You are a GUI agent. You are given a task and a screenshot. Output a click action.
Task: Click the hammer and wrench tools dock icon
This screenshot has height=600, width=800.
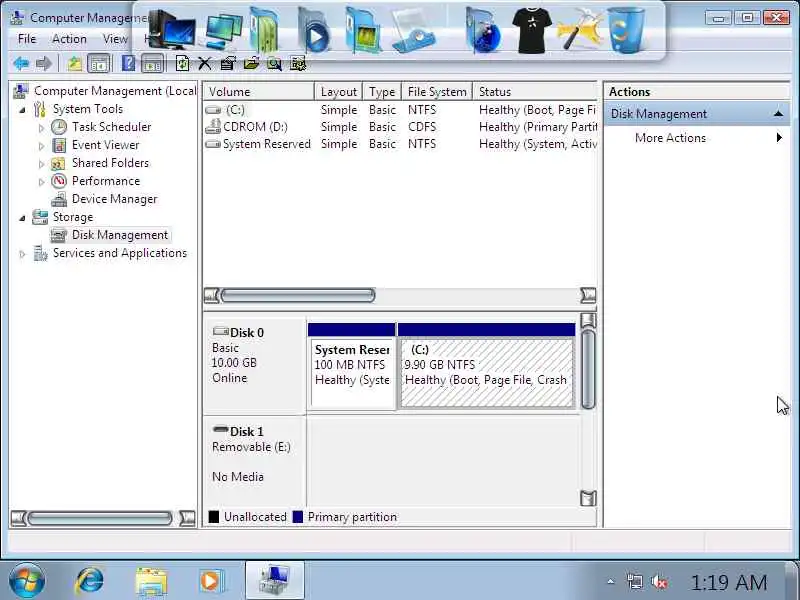pos(580,29)
